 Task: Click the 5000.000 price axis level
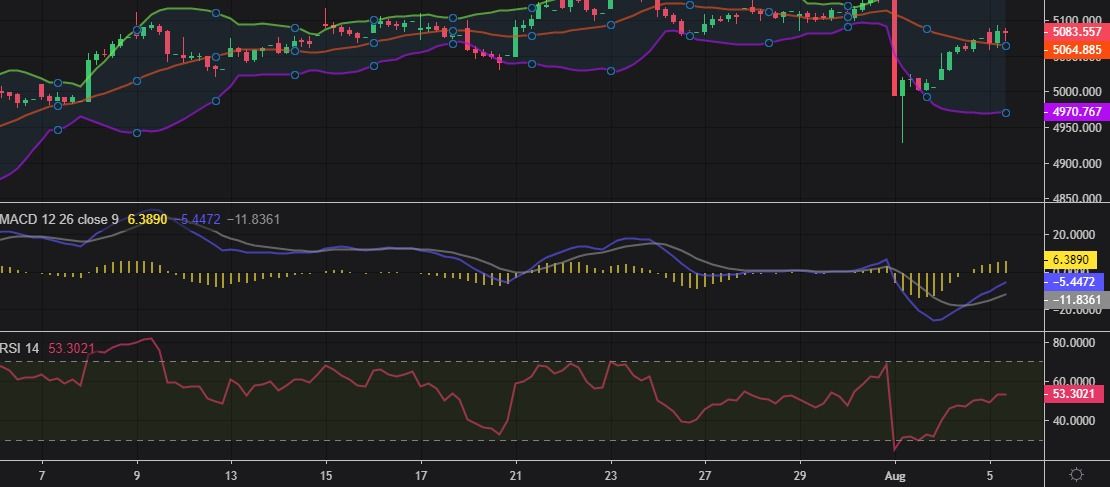(x=1077, y=91)
